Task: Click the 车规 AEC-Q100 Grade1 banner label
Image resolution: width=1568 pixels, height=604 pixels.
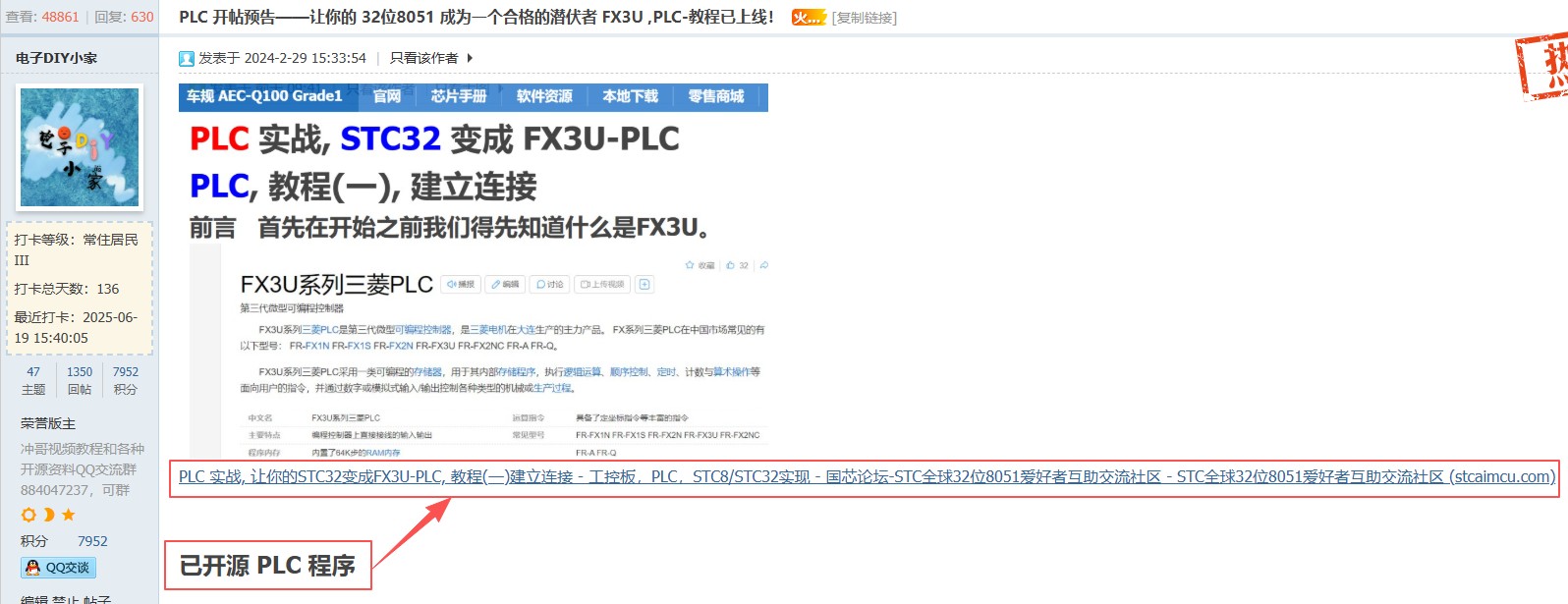Action: point(264,96)
